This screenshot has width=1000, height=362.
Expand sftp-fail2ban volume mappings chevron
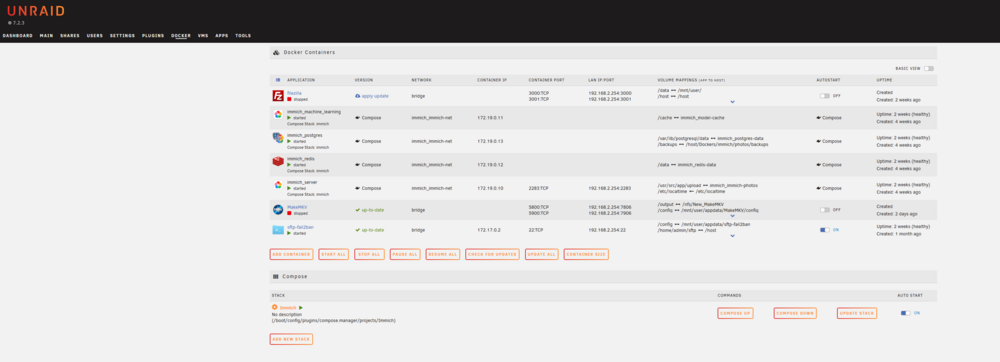[732, 235]
